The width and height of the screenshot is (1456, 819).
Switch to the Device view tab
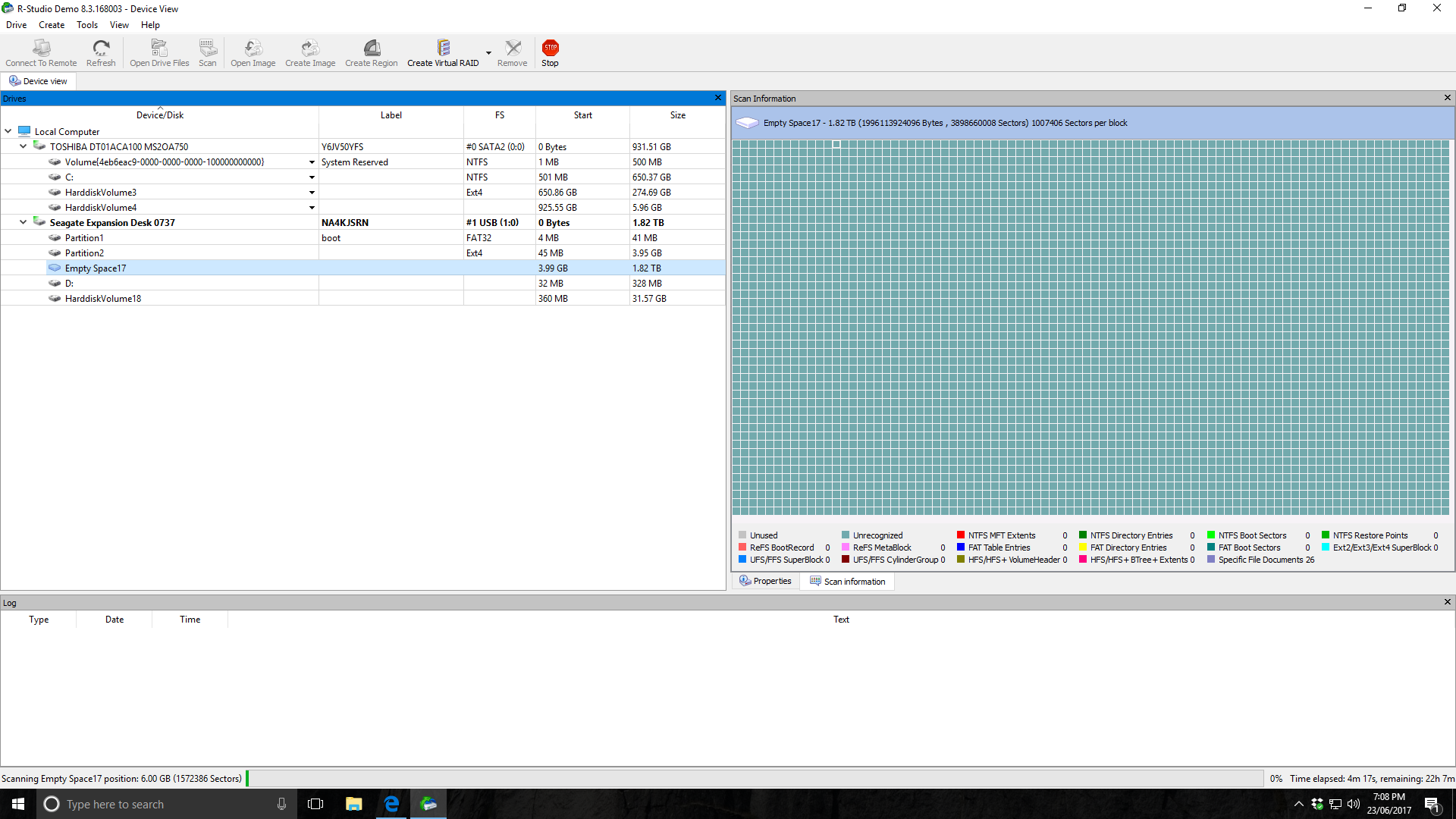click(x=38, y=81)
